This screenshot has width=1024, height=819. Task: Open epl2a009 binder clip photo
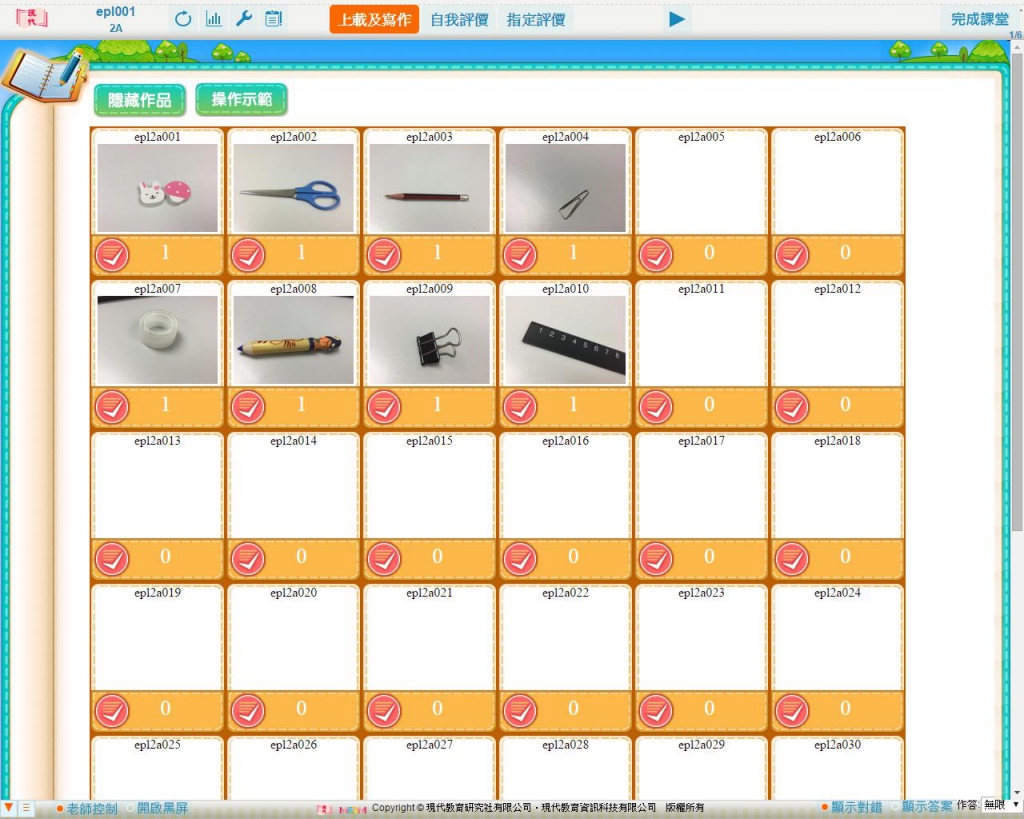pos(429,340)
